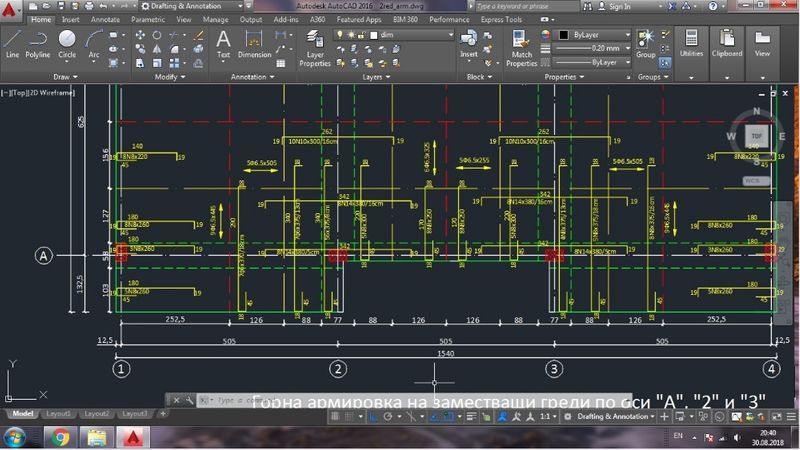
Task: Select the Circle tool
Action: point(67,44)
